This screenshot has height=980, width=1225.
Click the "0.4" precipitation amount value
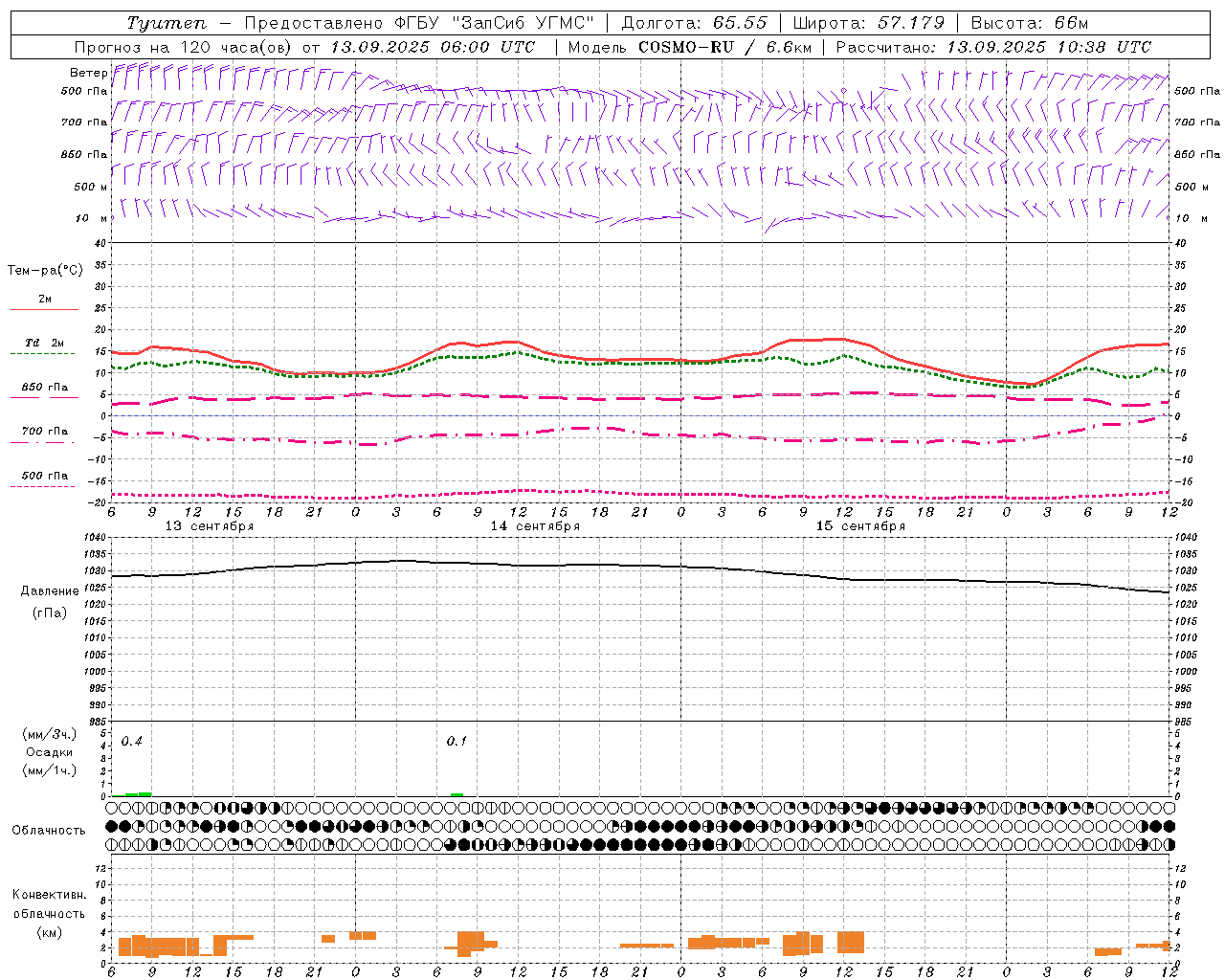pyautogui.click(x=132, y=742)
